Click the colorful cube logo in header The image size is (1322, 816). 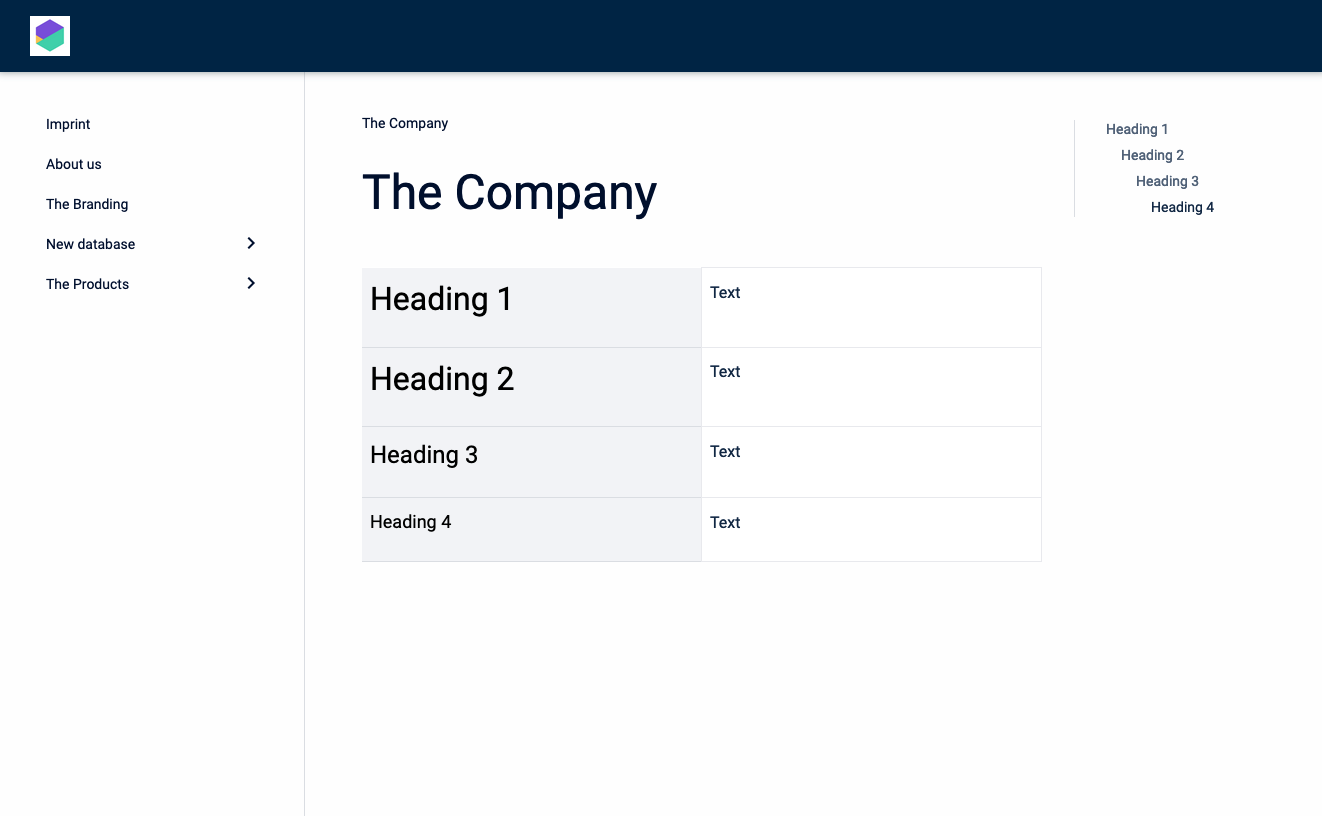(x=50, y=36)
